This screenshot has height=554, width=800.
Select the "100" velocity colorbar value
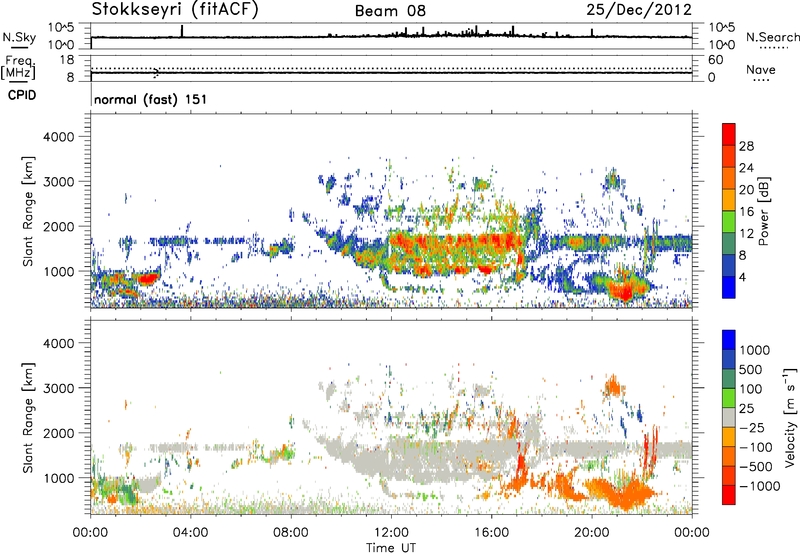click(751, 389)
